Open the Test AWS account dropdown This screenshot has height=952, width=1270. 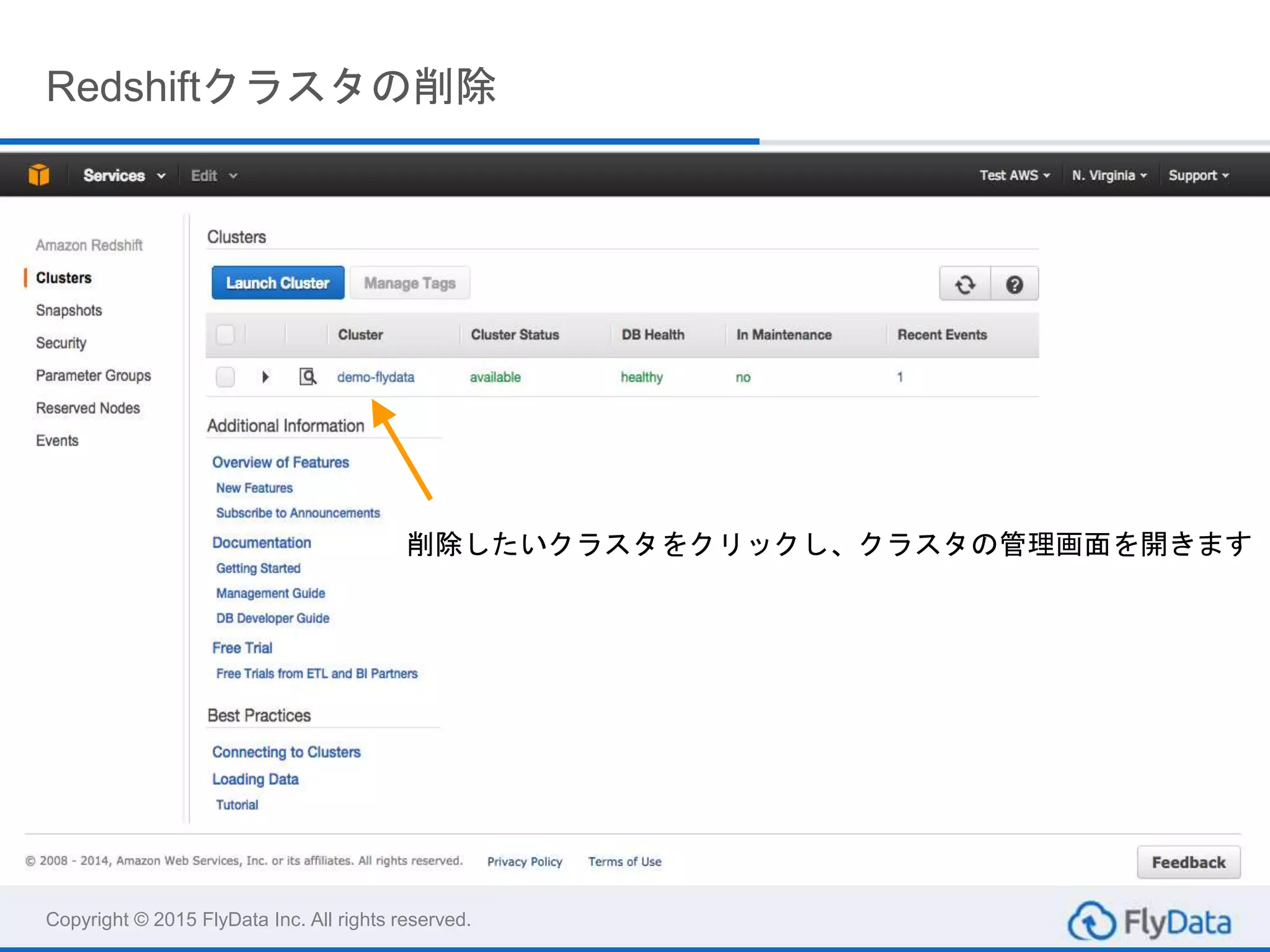1015,175
